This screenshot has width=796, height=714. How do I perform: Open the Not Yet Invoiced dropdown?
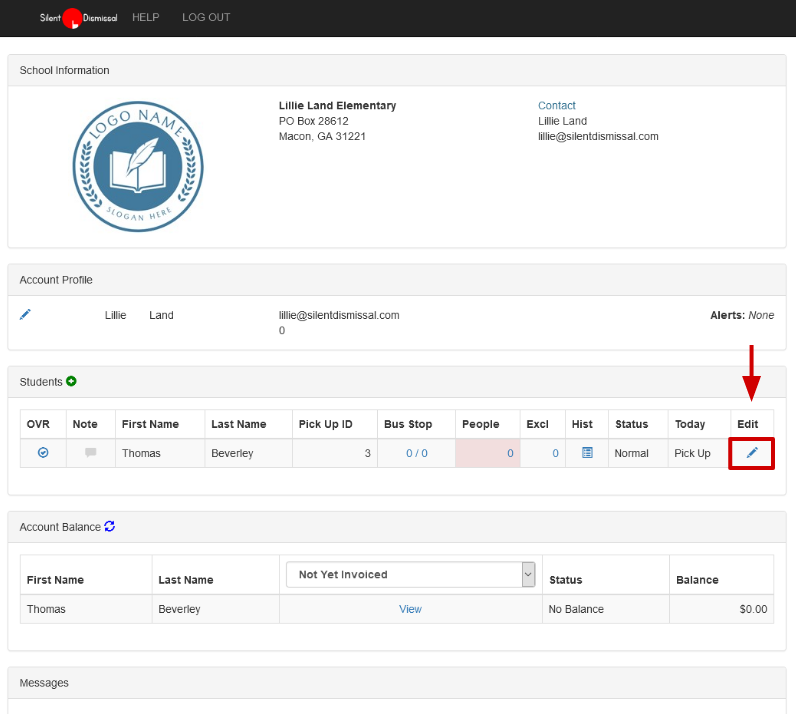click(411, 574)
